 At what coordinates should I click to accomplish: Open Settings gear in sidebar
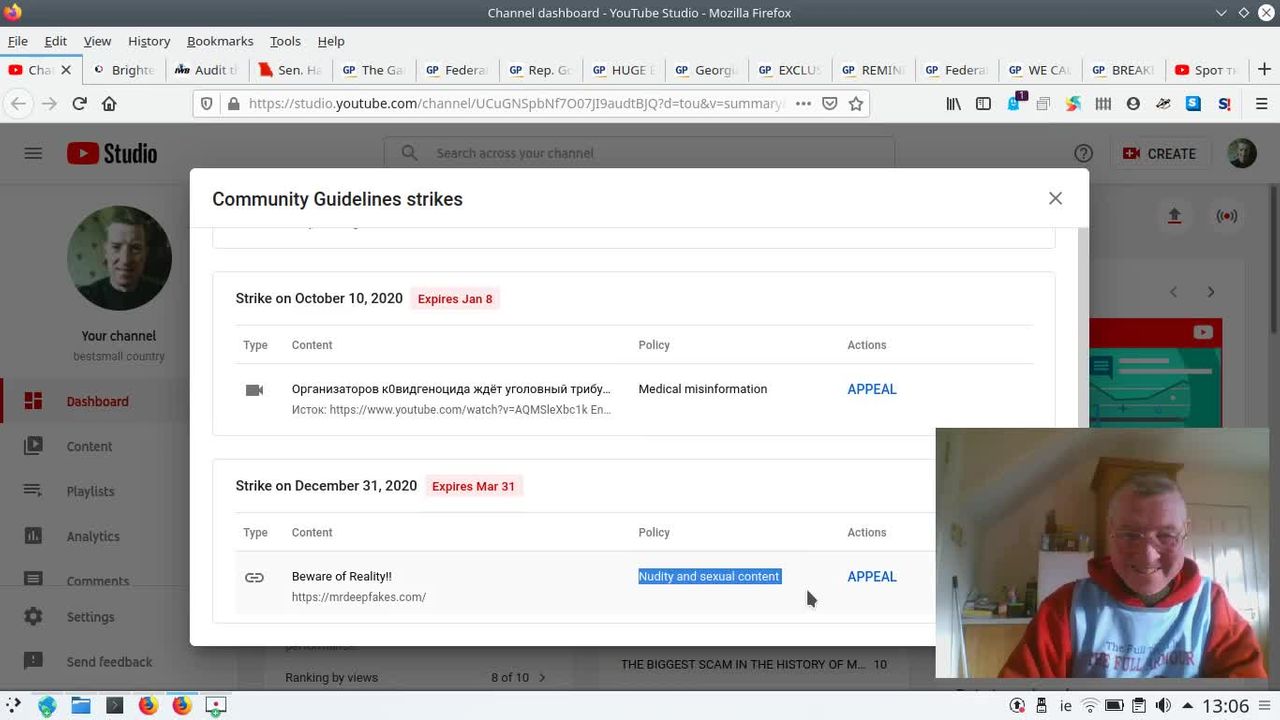click(33, 617)
